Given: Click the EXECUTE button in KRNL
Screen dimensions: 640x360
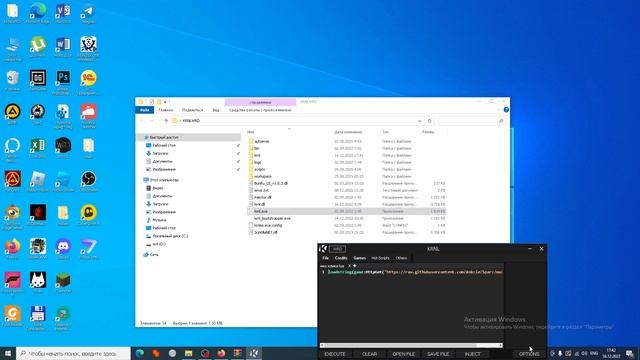Looking at the screenshot, I should (x=335, y=354).
